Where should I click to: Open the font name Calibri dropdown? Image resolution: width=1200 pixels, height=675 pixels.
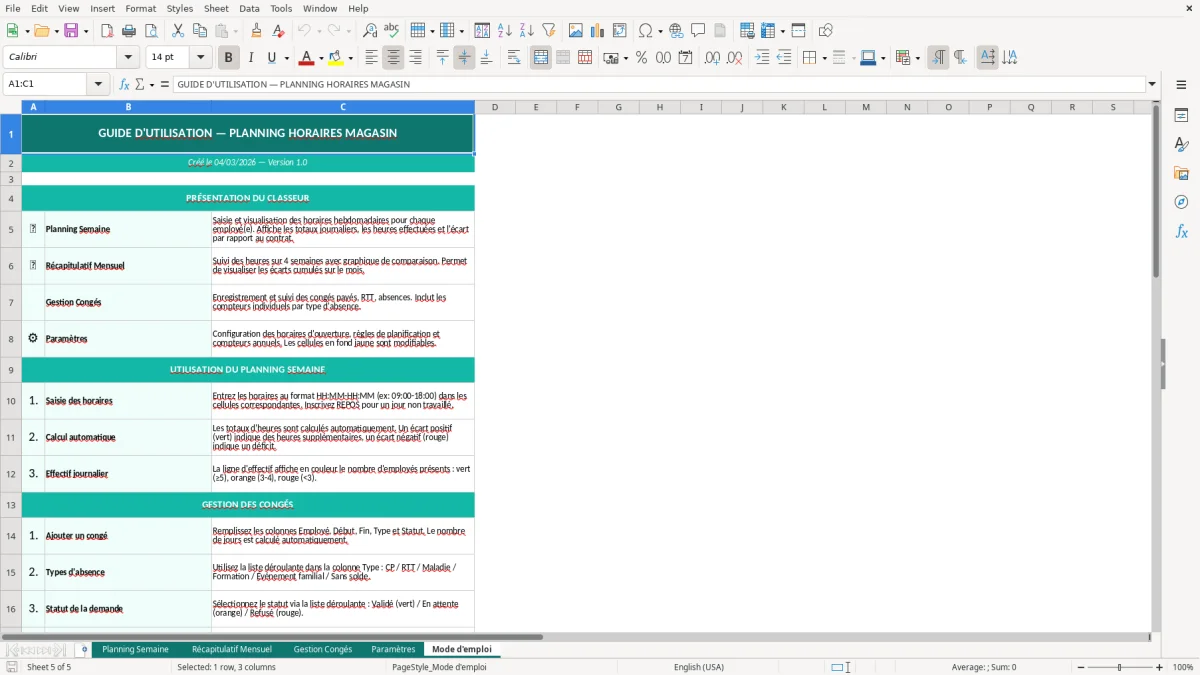pos(128,58)
